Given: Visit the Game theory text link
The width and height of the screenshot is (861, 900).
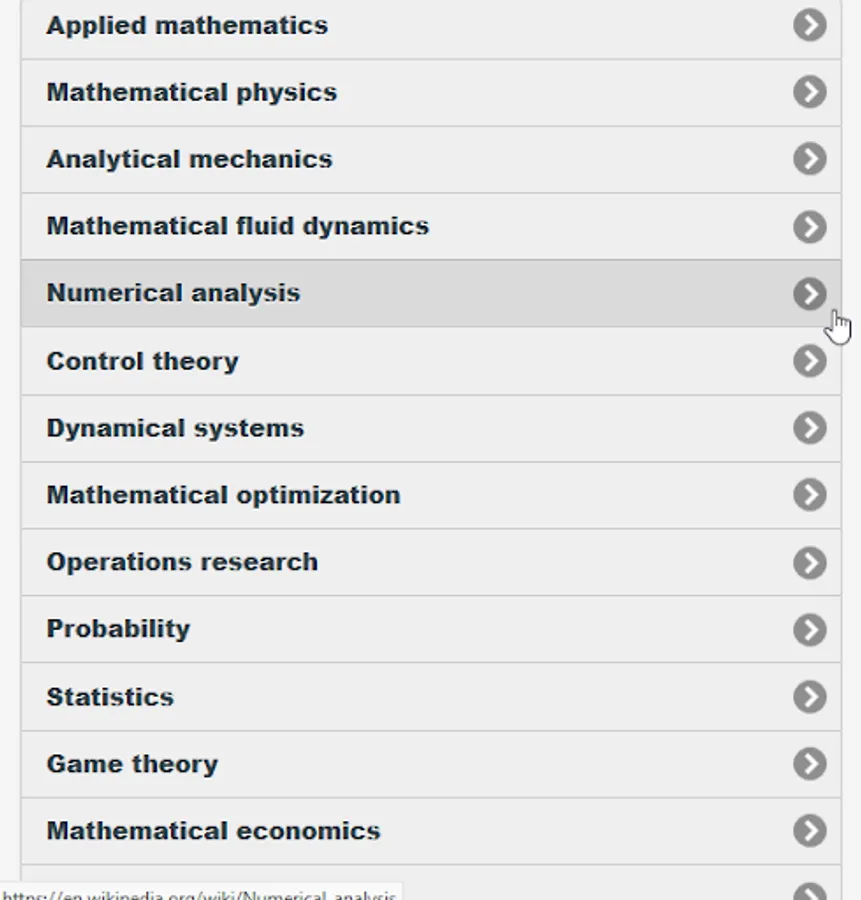Looking at the screenshot, I should (x=132, y=764).
